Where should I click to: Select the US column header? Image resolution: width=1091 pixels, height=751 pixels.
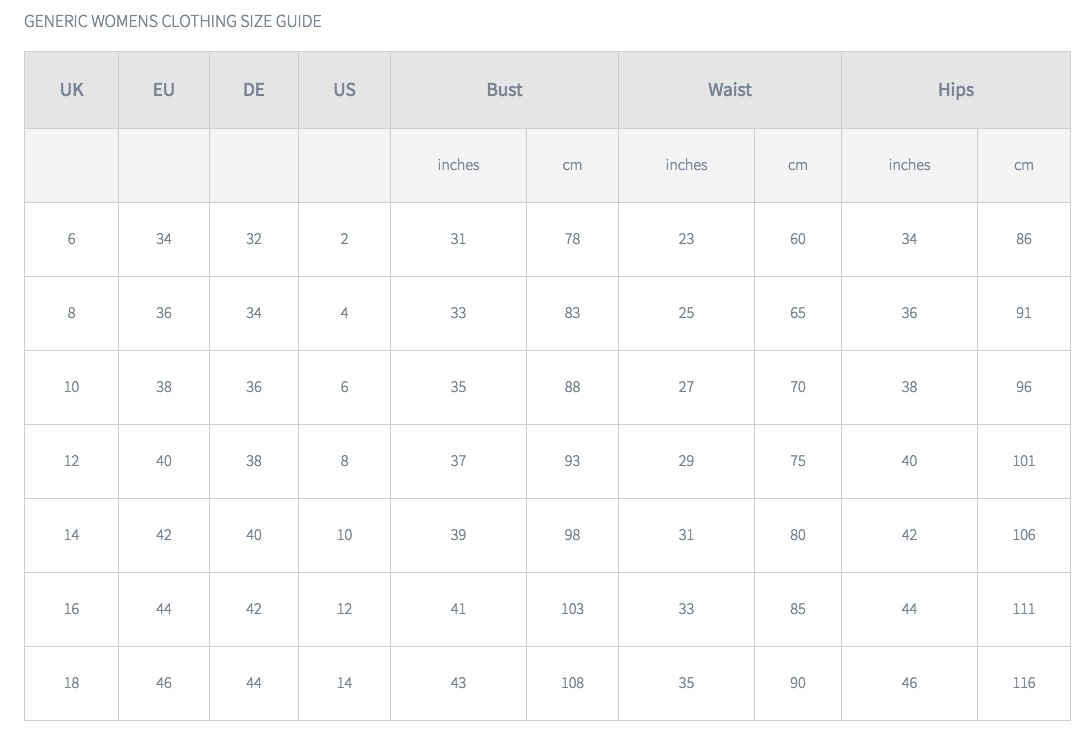click(x=344, y=90)
